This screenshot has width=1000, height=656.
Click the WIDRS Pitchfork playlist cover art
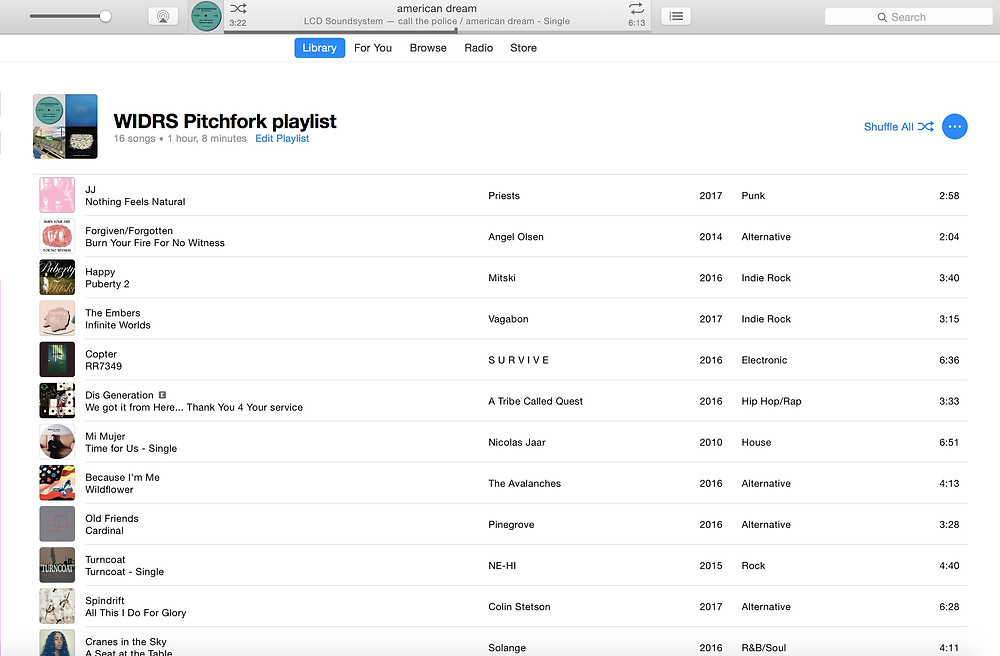(x=65, y=126)
